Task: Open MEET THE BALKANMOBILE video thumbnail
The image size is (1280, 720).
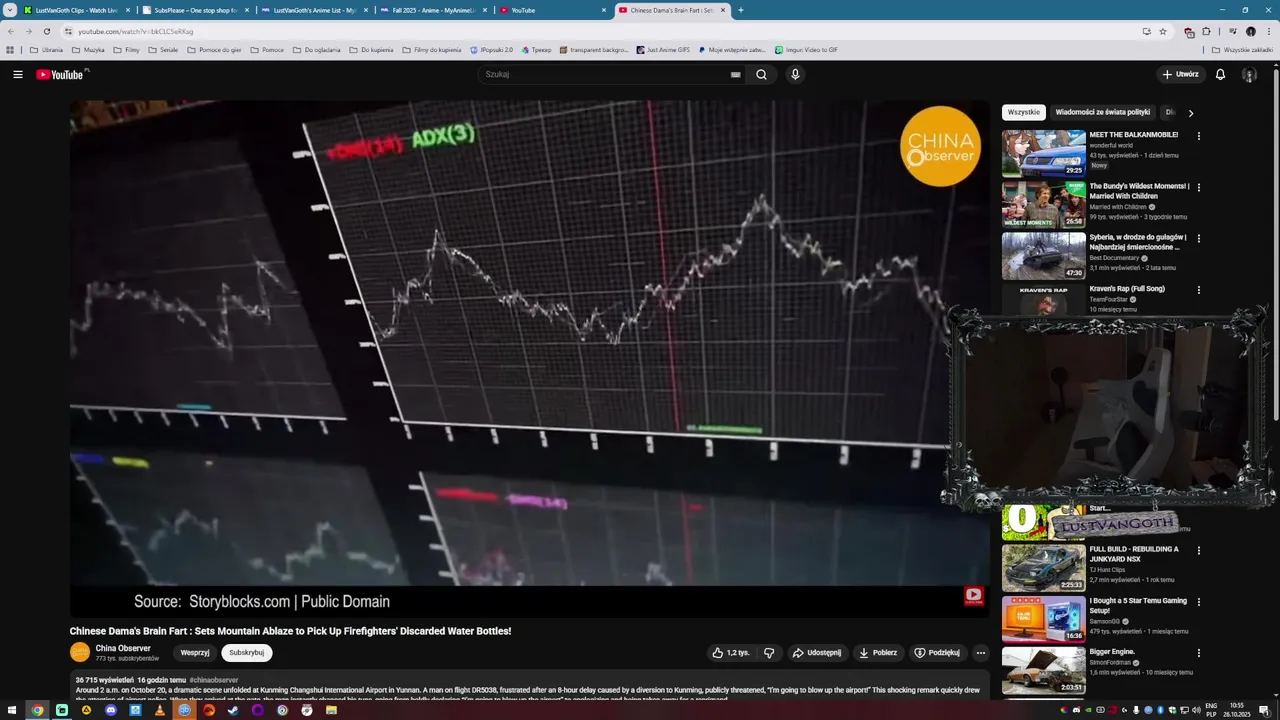Action: (x=1044, y=153)
